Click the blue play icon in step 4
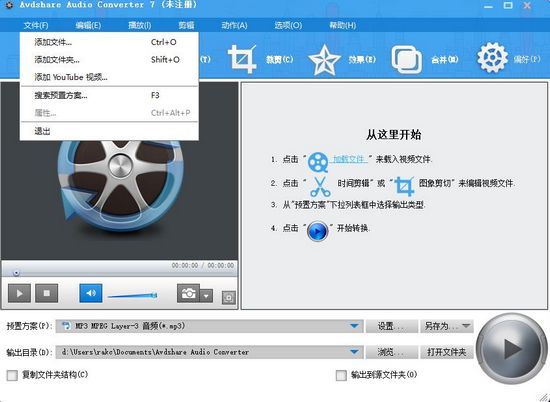 coord(317,231)
